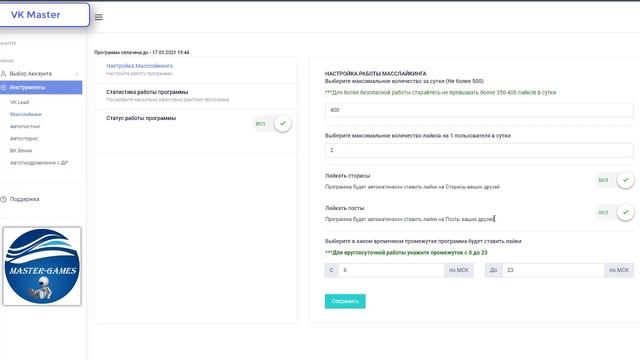Screen dimensions: 640x360
Task: Toggle the Лайкать сторисы switch
Action: tap(615, 180)
